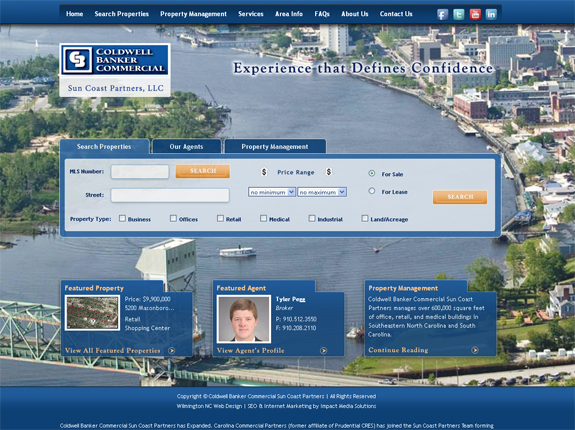Open the LinkedIn social icon
575x430 pixels.
491,14
